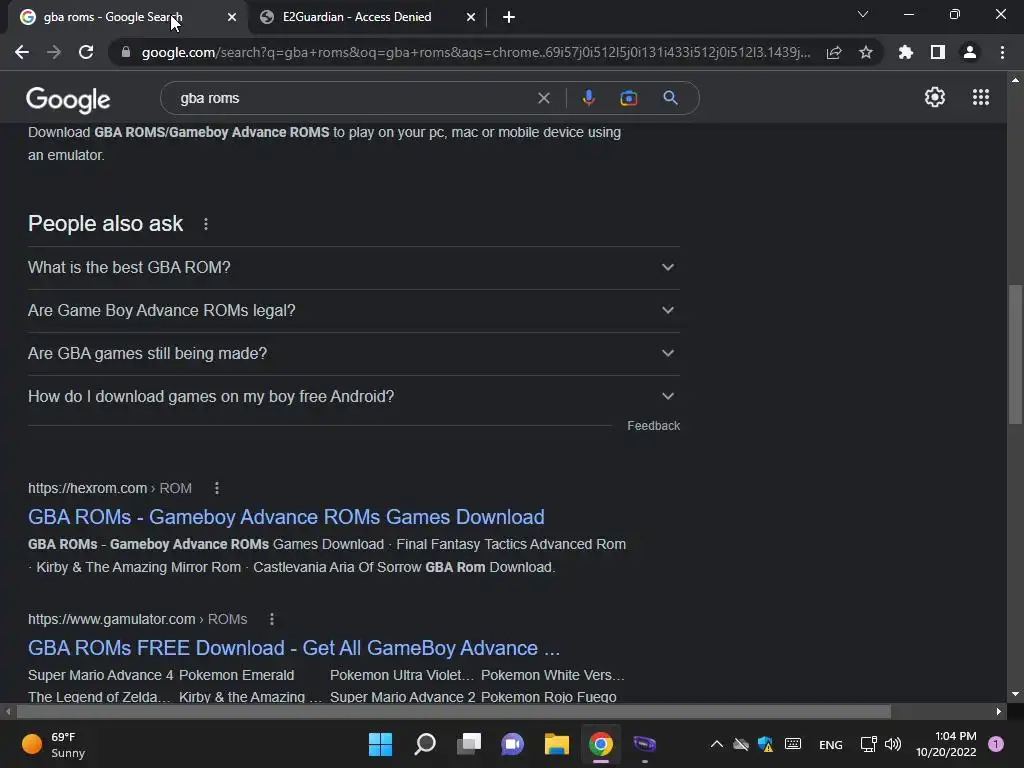
Task: Open Teams Chat on taskbar
Action: pos(513,744)
